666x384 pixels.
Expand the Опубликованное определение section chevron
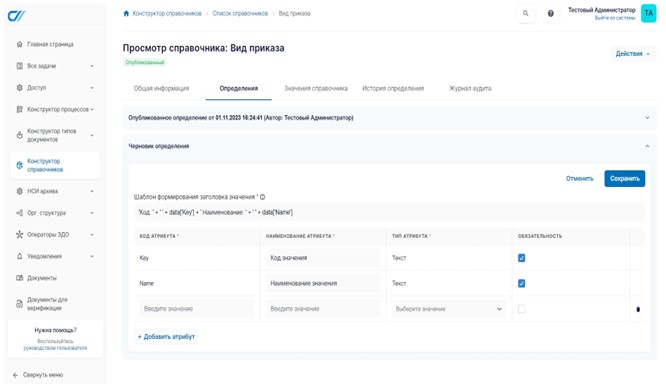(x=647, y=118)
